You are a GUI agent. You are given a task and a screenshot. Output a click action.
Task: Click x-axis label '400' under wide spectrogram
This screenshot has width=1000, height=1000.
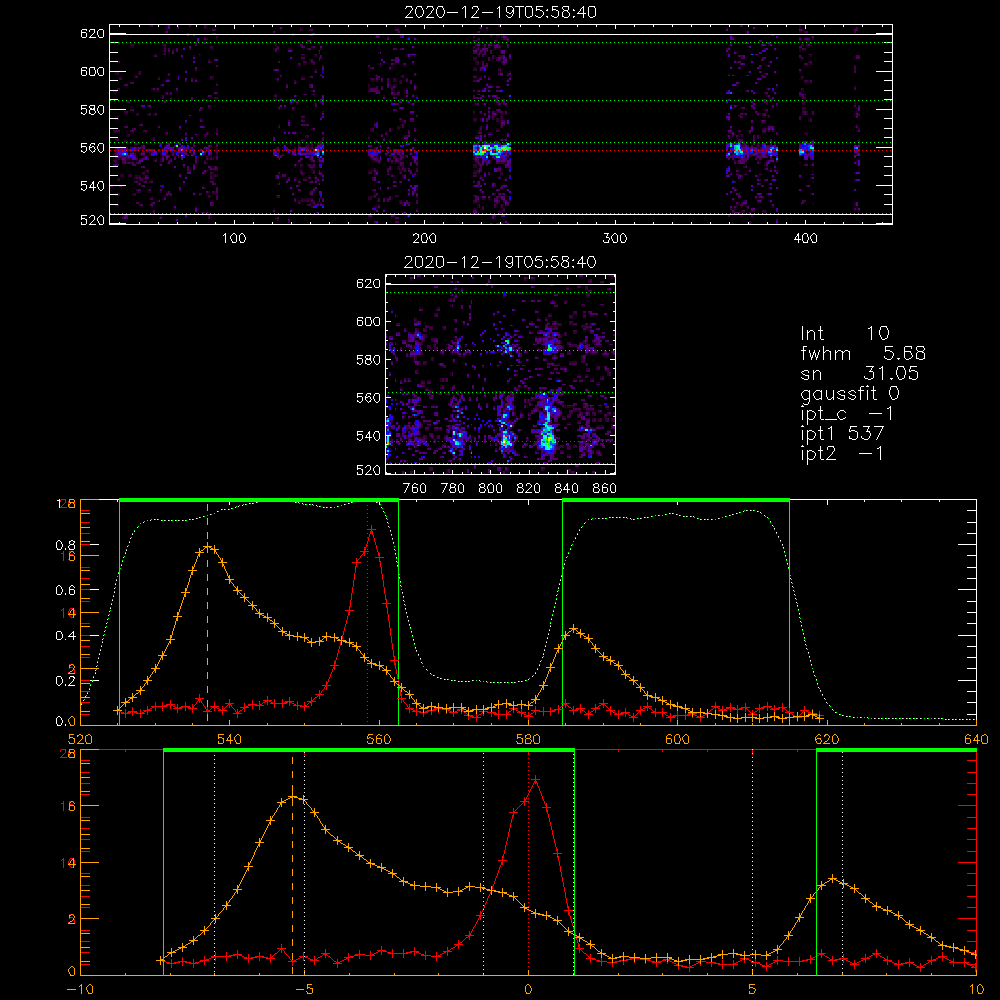coord(805,238)
